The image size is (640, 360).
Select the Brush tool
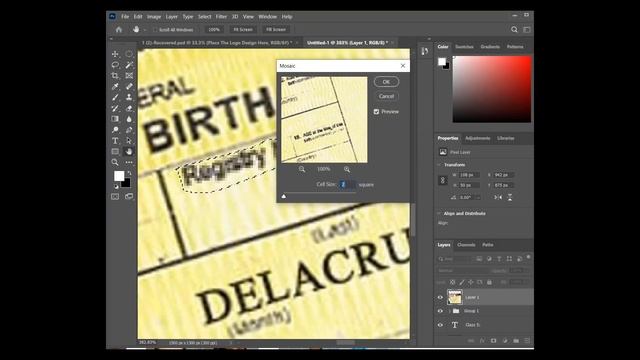115,97
